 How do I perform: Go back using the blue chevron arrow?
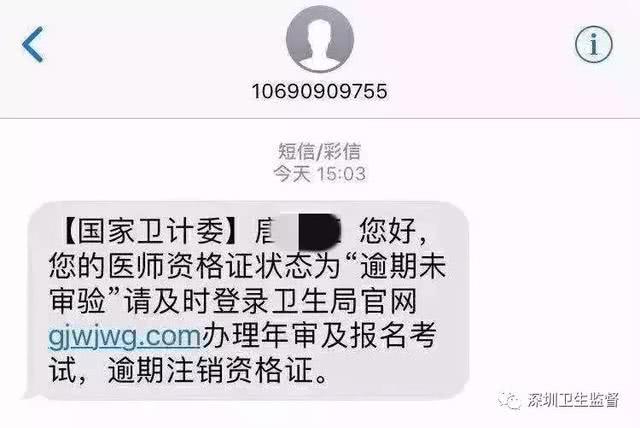tap(33, 44)
